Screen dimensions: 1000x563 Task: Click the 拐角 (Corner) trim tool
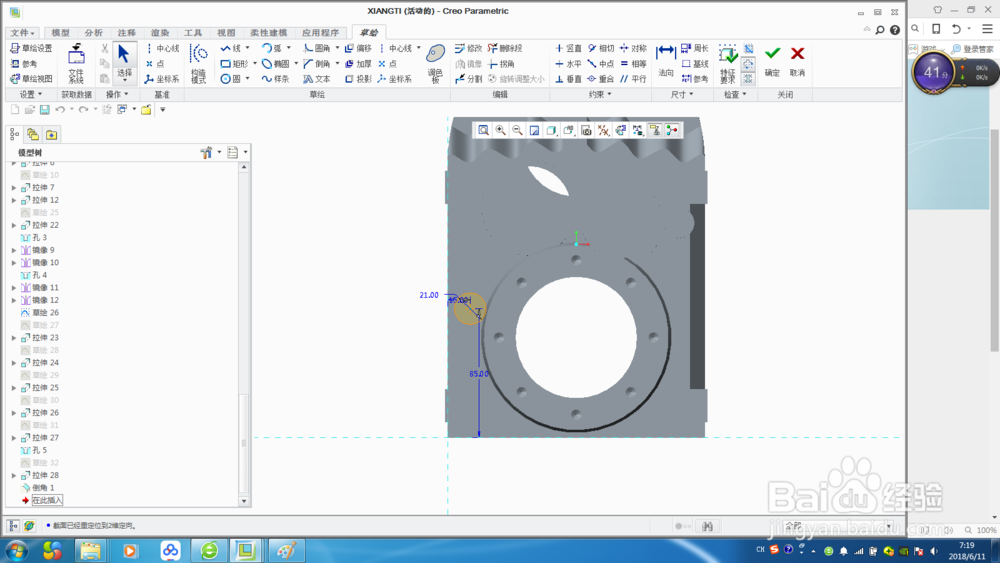(501, 64)
